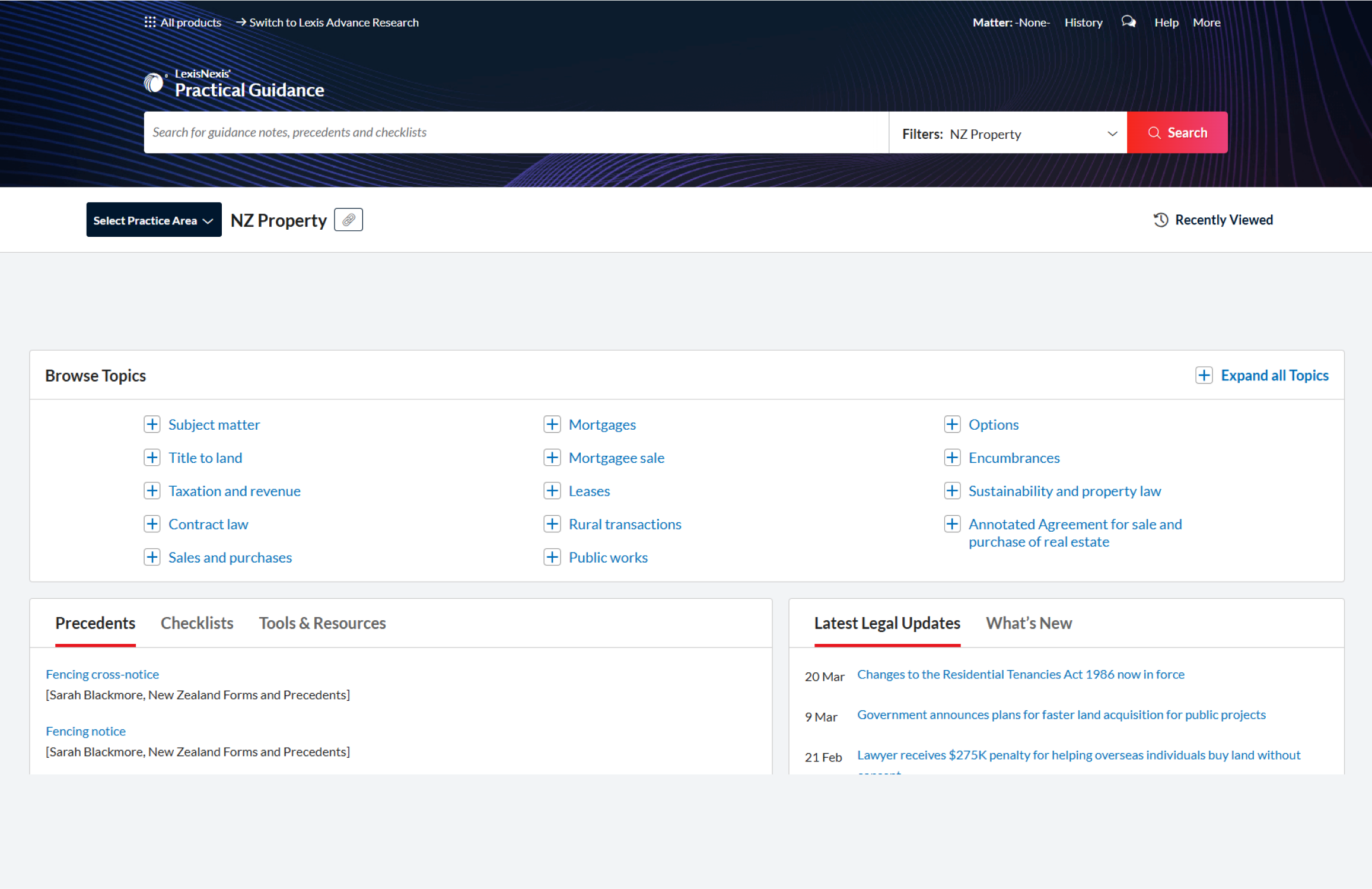
Task: Open the Fencing notice precedent
Action: coord(85,731)
